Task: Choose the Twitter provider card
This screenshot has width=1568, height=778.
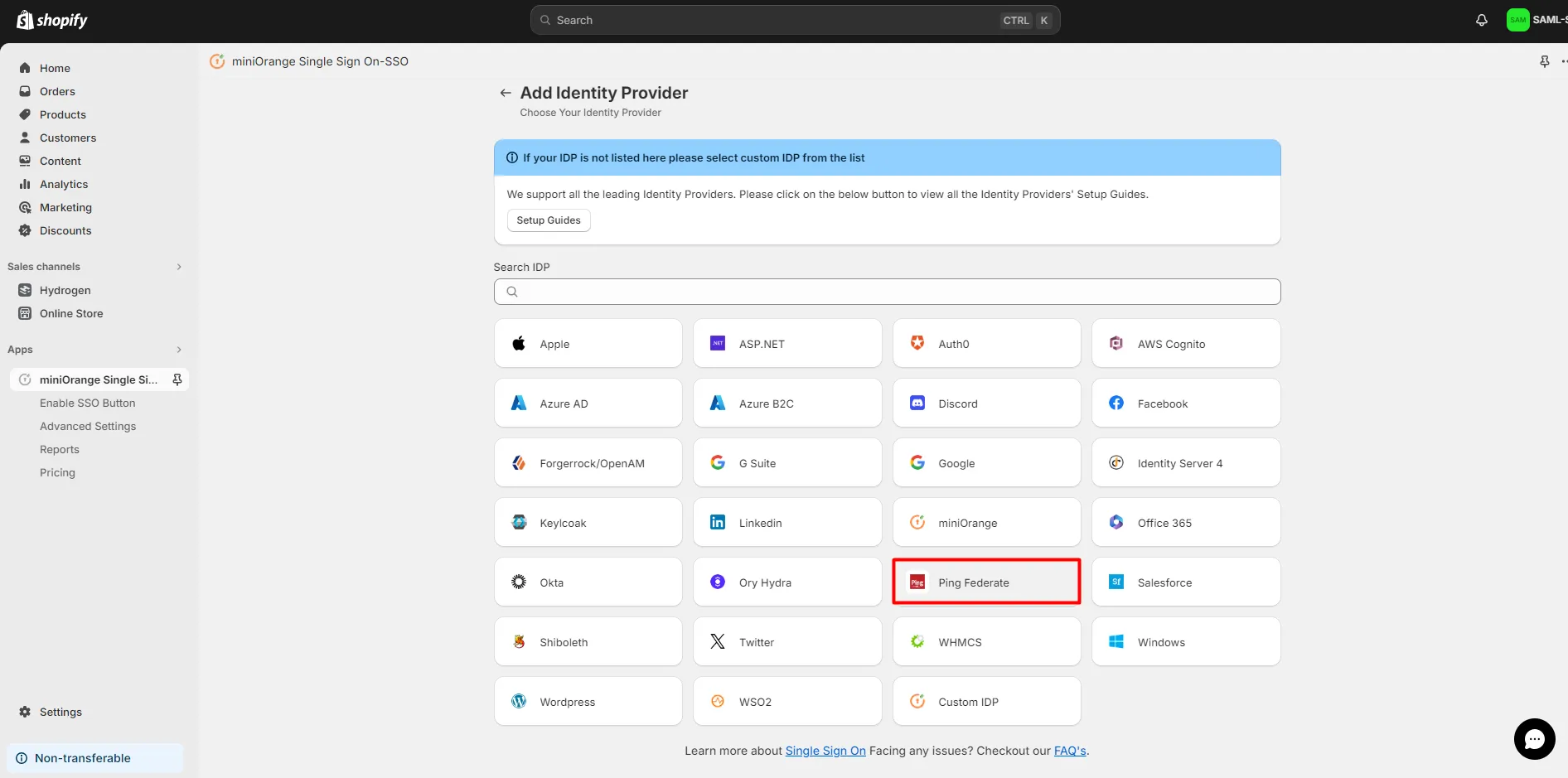Action: [x=787, y=642]
